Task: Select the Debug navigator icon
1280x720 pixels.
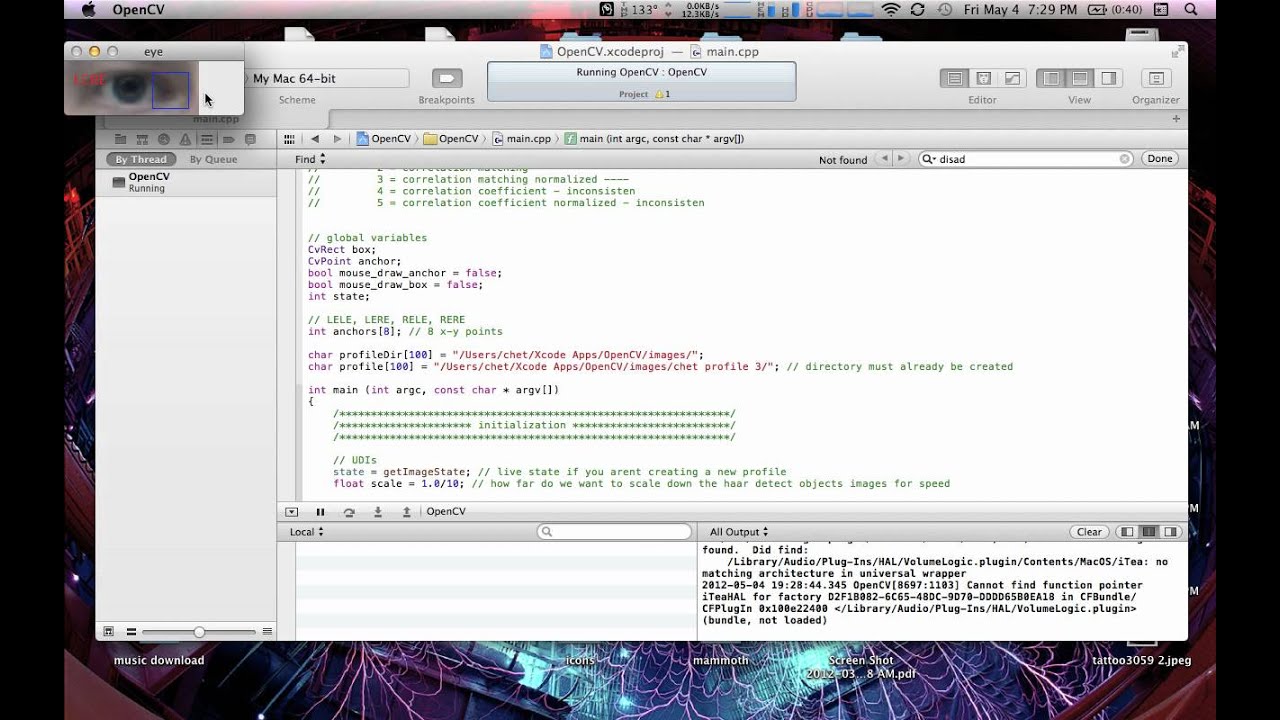Action: click(x=207, y=139)
